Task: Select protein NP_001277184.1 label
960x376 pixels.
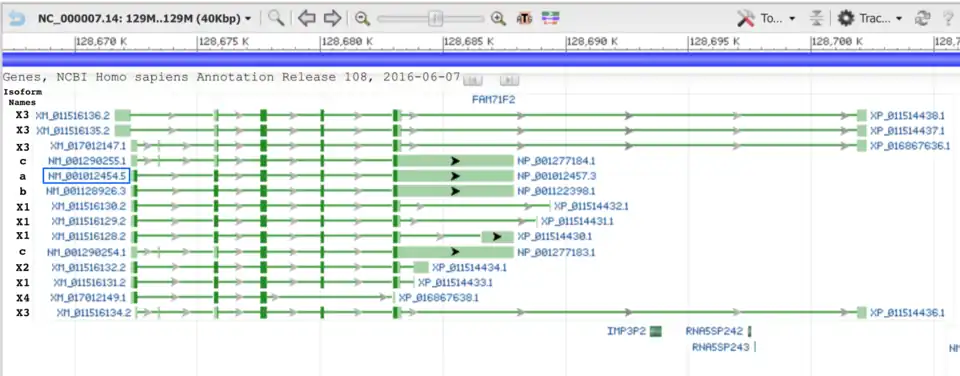Action: [x=556, y=161]
